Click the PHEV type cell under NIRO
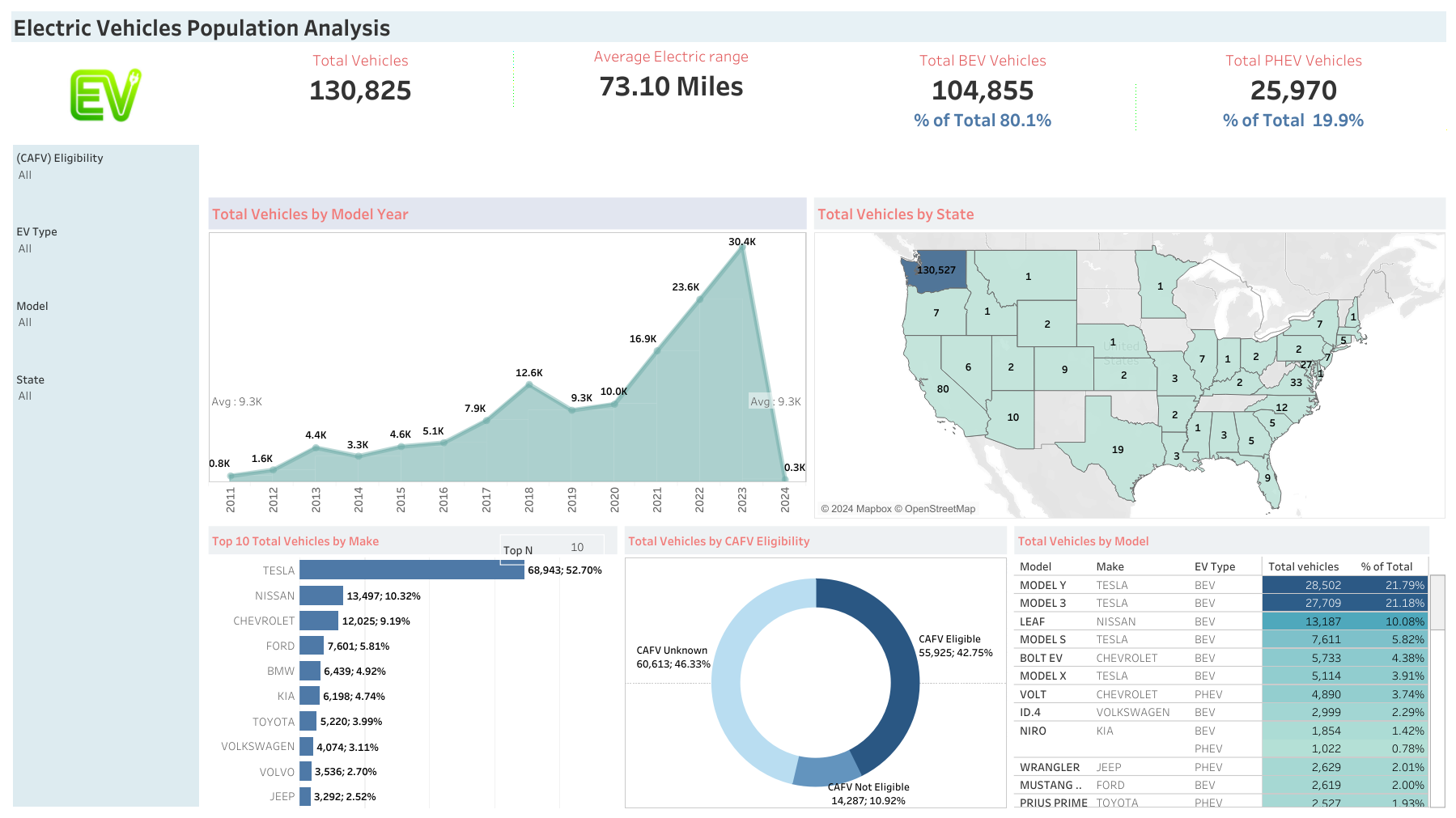This screenshot has width=1456, height=818. coord(1208,748)
